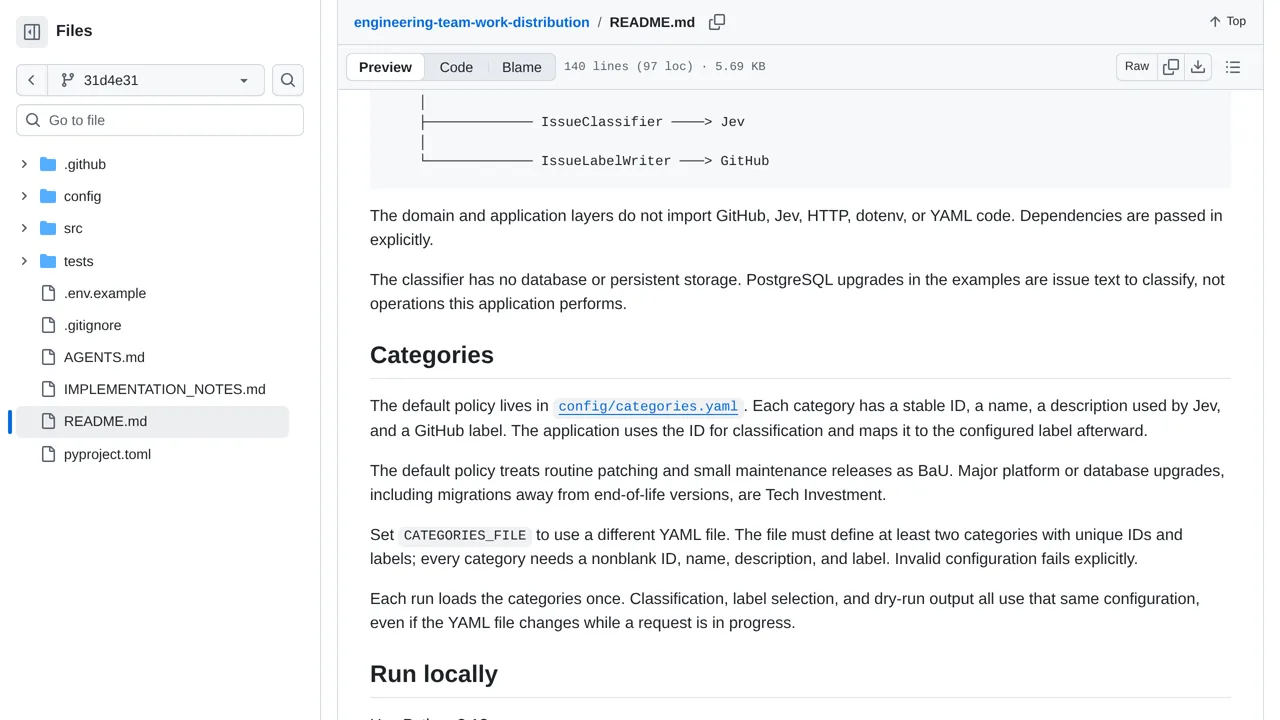This screenshot has width=1280, height=720.
Task: Follow config/categories.yaml link
Action: tap(648, 406)
